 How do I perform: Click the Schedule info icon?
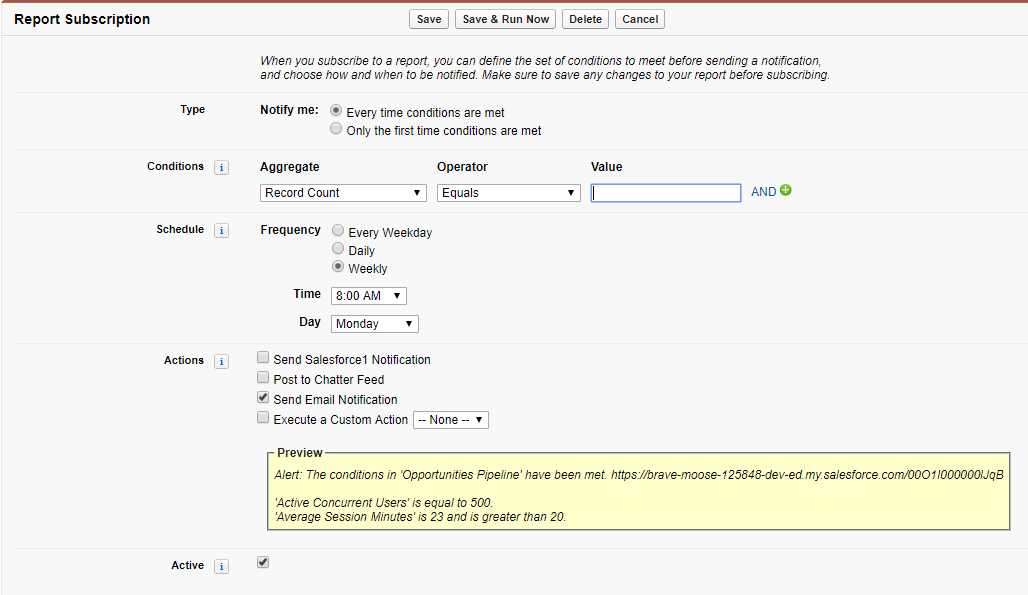[x=221, y=231]
